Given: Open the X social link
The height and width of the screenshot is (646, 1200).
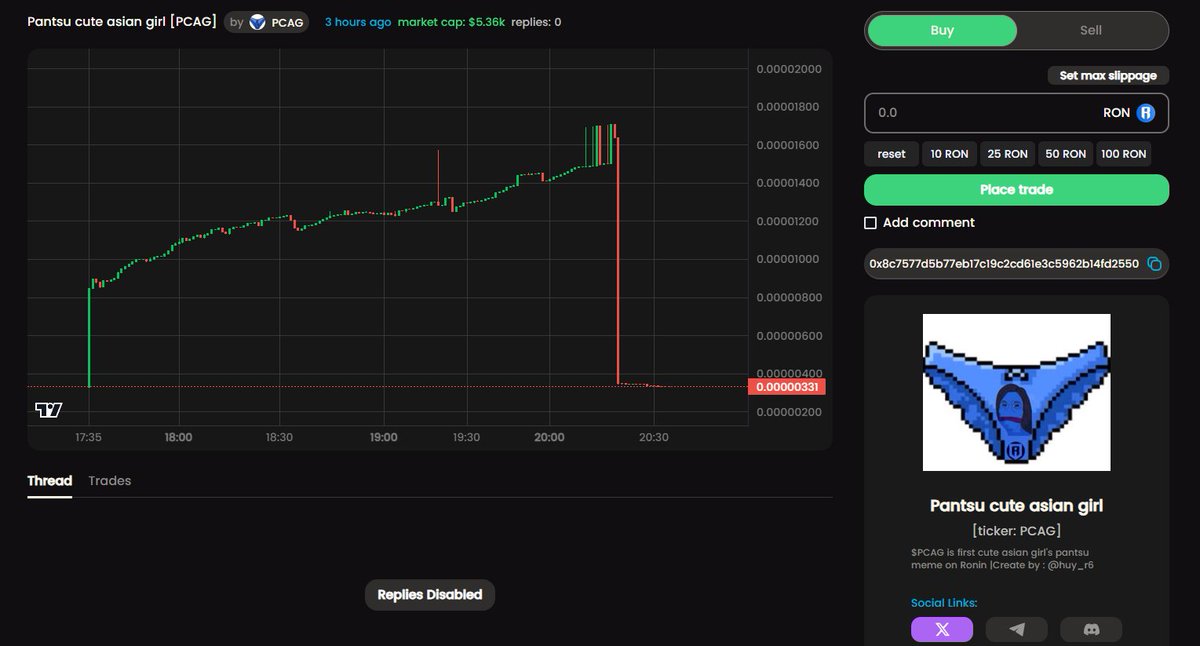Looking at the screenshot, I should coord(941,629).
